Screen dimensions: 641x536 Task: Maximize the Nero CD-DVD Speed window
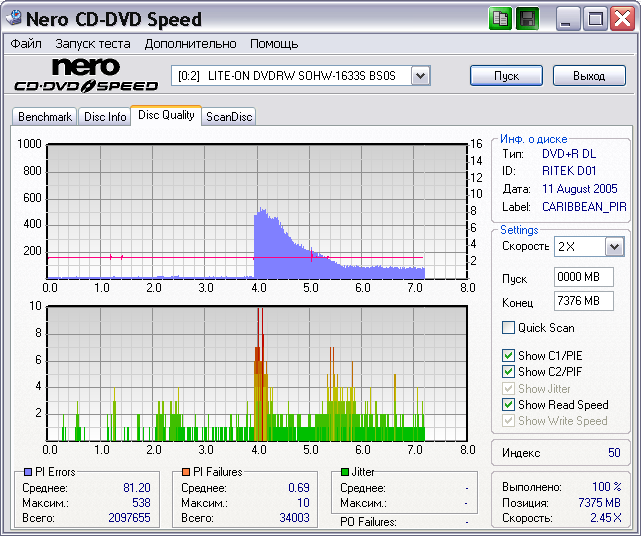click(595, 19)
